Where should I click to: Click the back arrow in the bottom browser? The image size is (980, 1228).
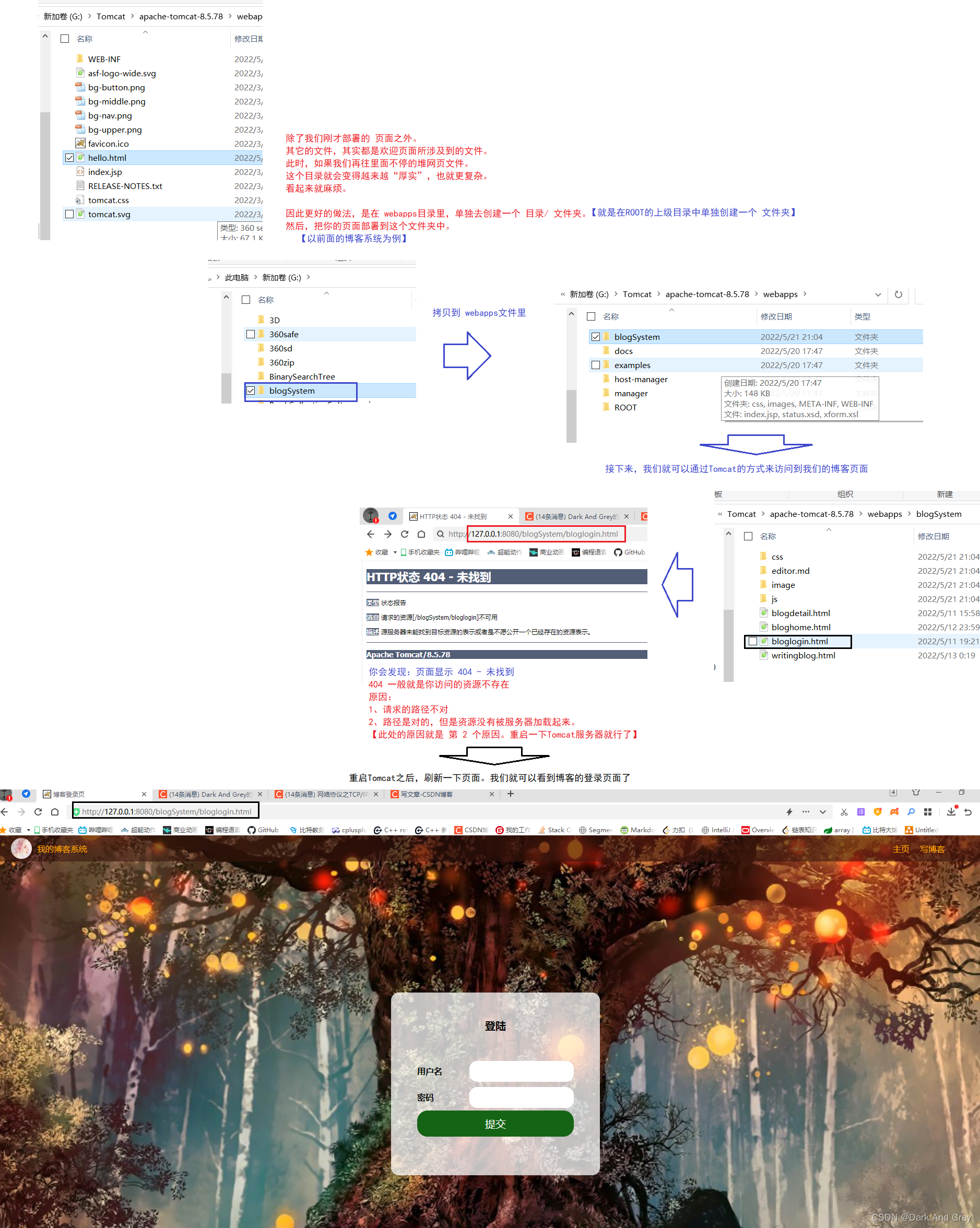[5, 812]
